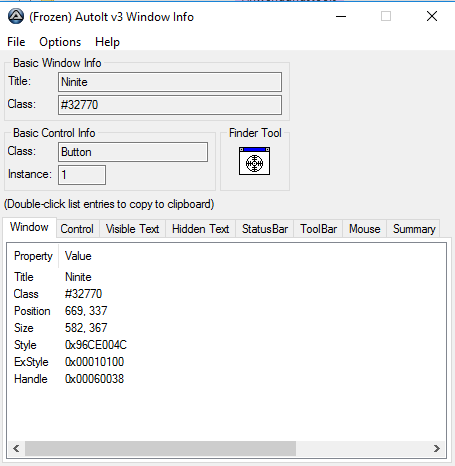Open the Help menu
The width and height of the screenshot is (455, 466).
[x=107, y=42]
